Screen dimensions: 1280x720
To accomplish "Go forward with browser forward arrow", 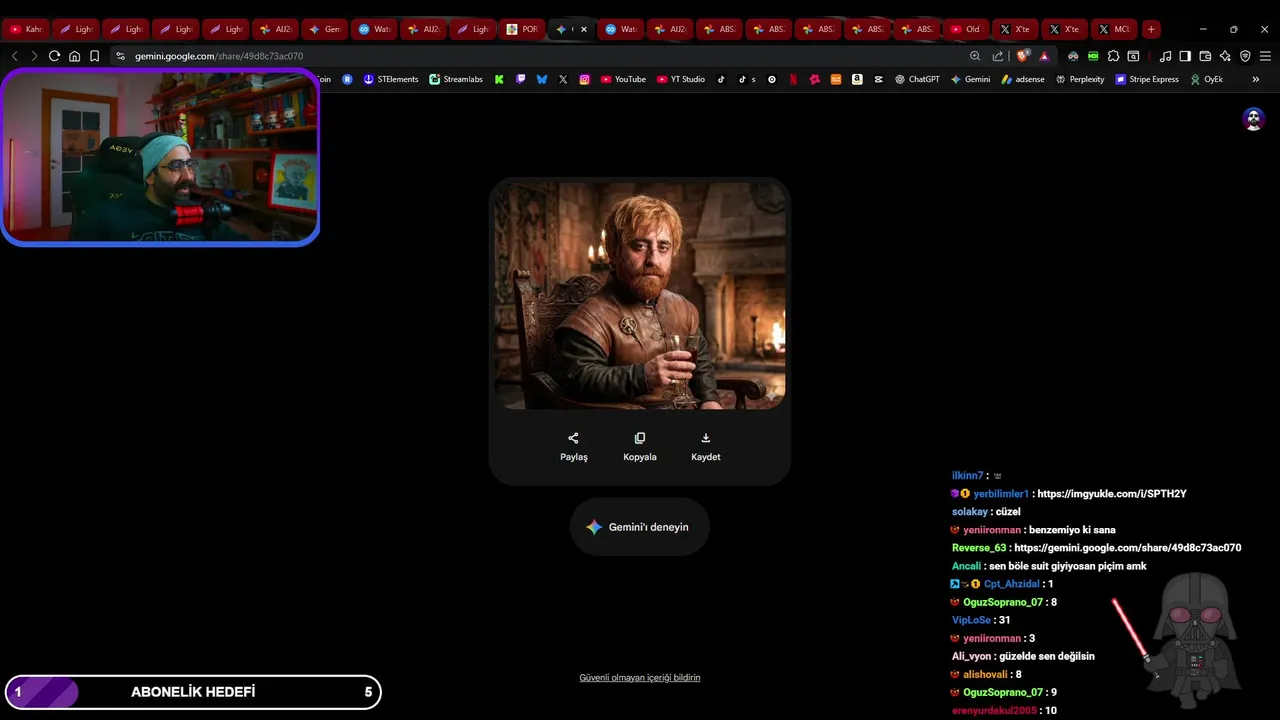I will [34, 56].
